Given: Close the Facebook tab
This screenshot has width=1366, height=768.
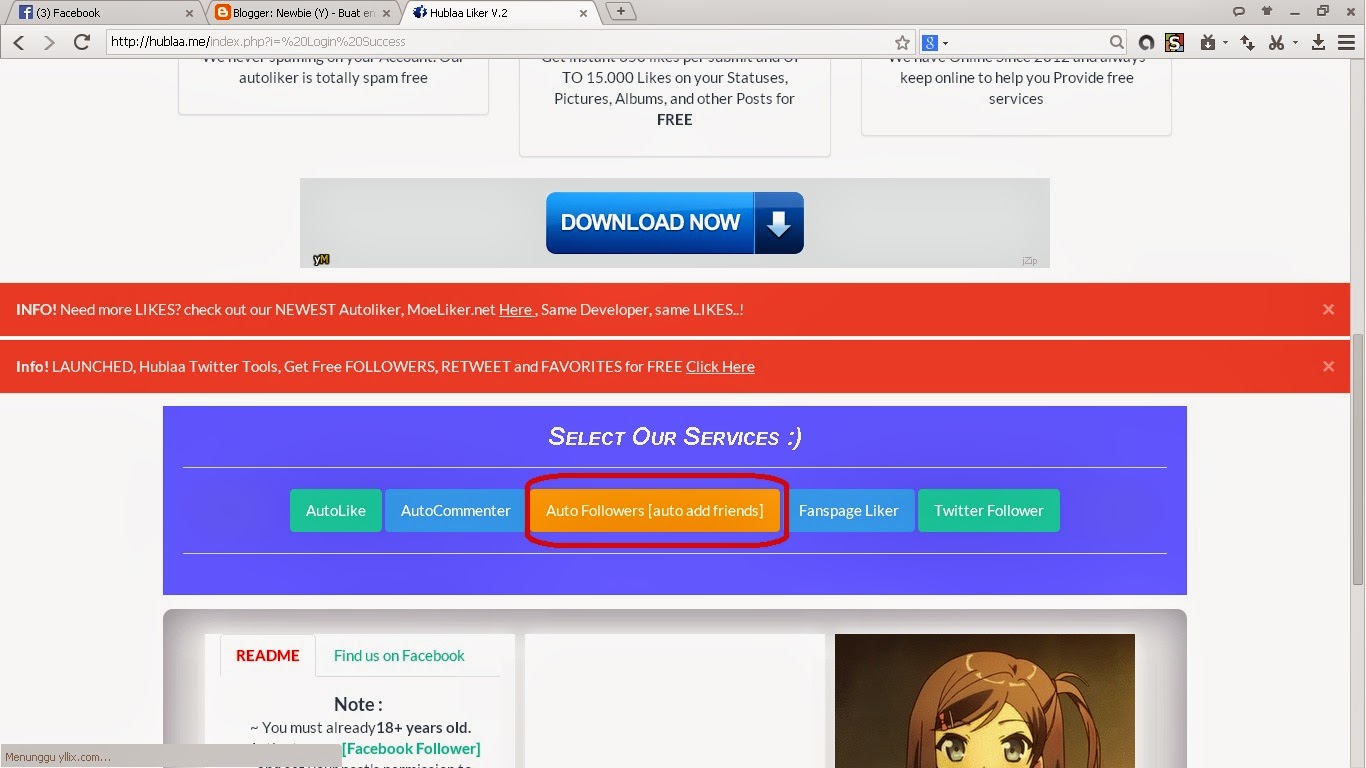Looking at the screenshot, I should pyautogui.click(x=190, y=13).
